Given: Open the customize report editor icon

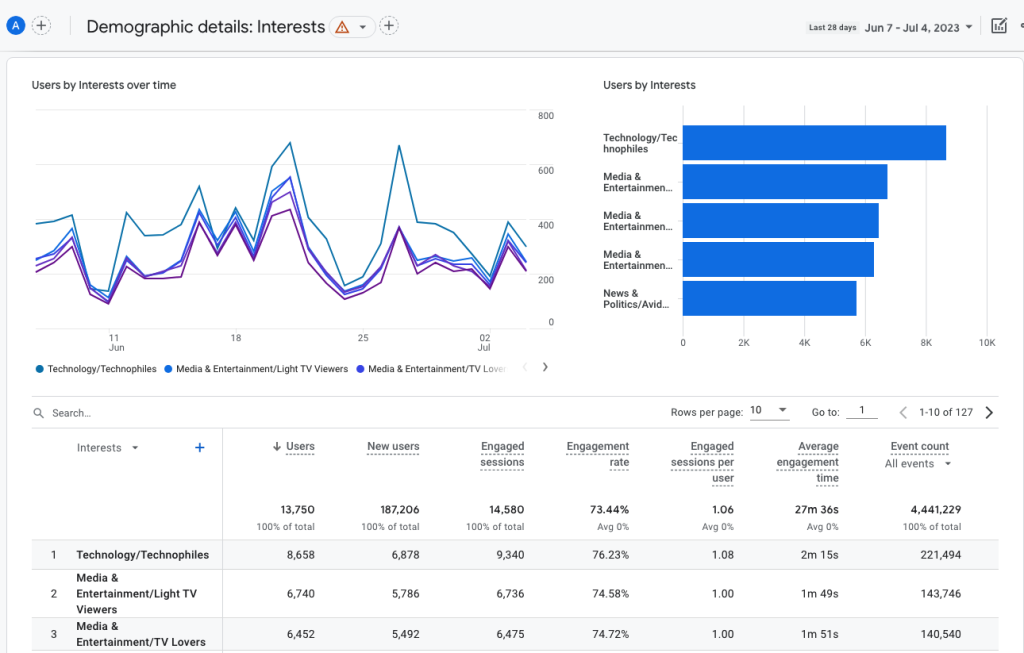Looking at the screenshot, I should (x=999, y=26).
